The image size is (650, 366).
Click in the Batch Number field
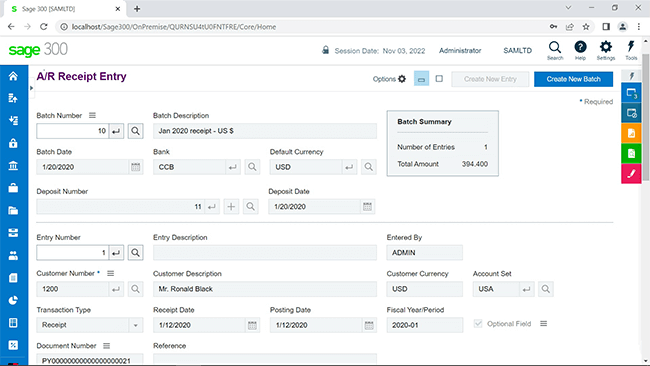(x=73, y=131)
